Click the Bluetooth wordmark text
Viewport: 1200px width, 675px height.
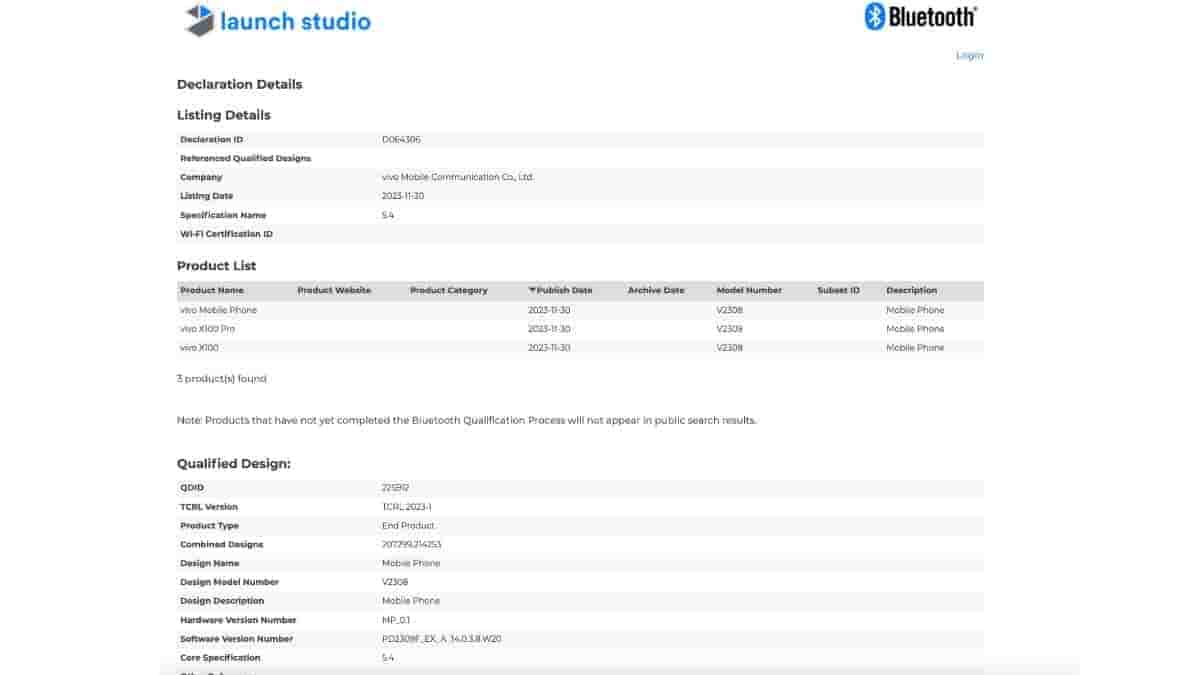pyautogui.click(x=932, y=17)
